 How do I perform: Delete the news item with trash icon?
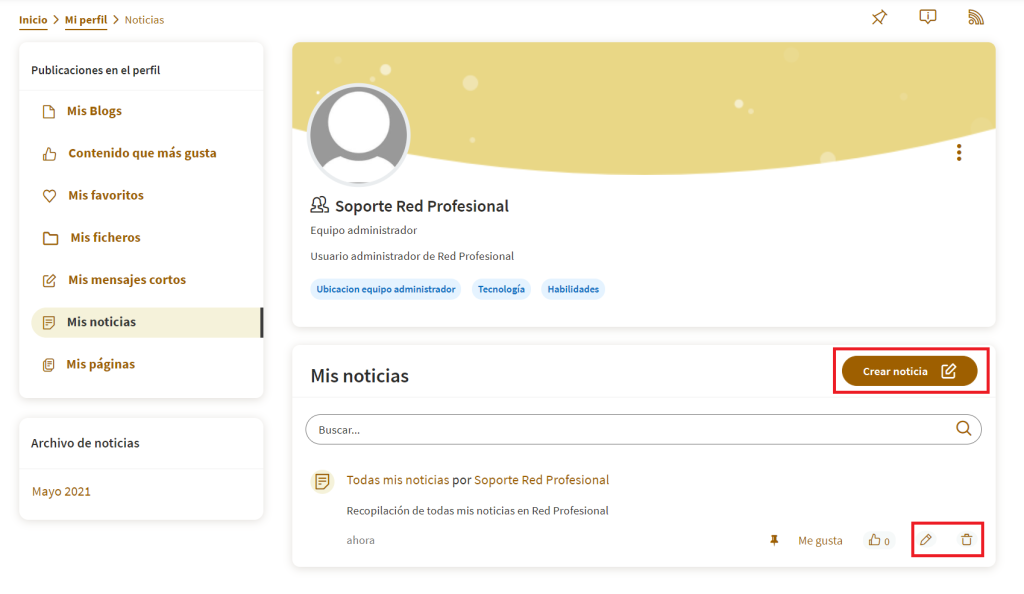click(967, 540)
